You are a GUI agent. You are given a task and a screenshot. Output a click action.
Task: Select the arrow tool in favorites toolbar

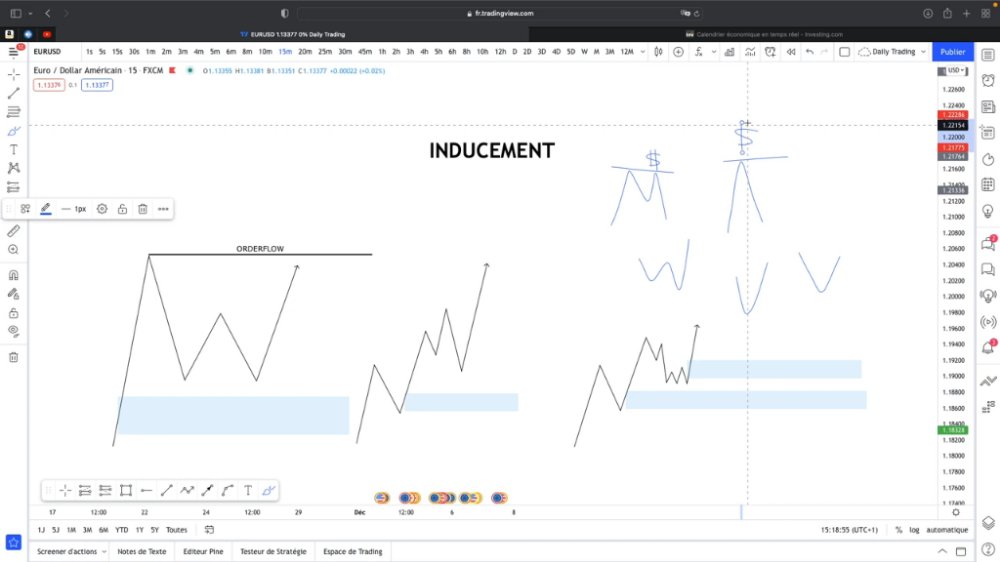coord(207,491)
